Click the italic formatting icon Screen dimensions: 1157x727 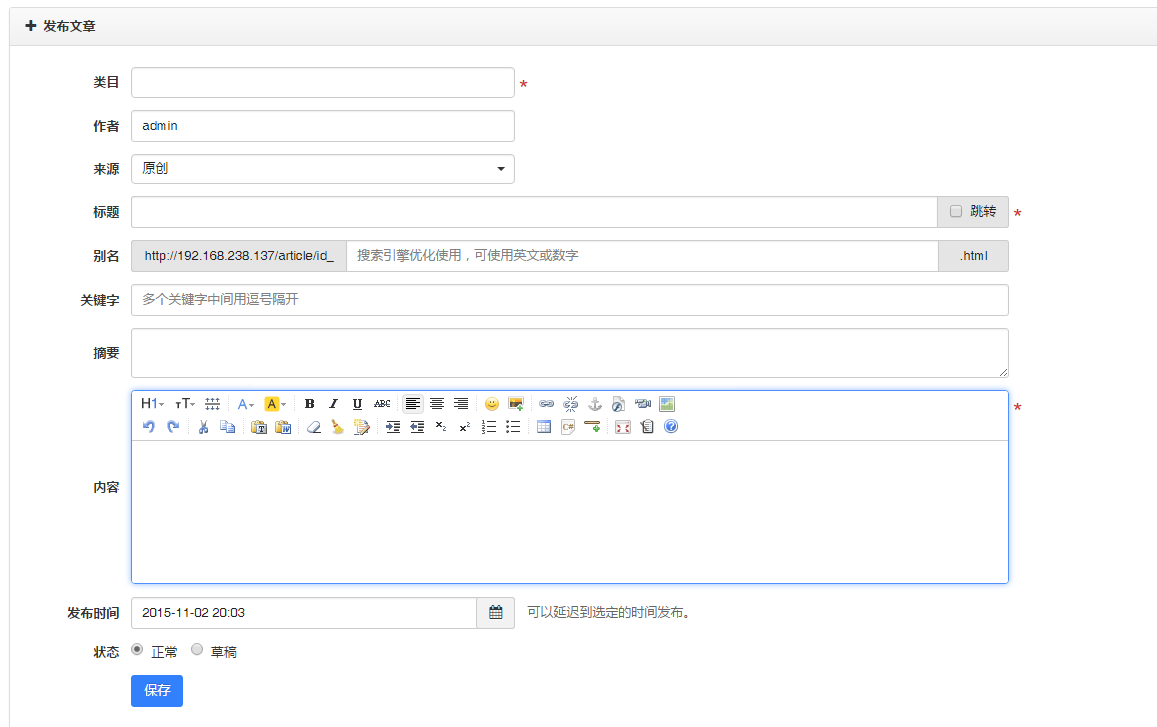pyautogui.click(x=333, y=404)
